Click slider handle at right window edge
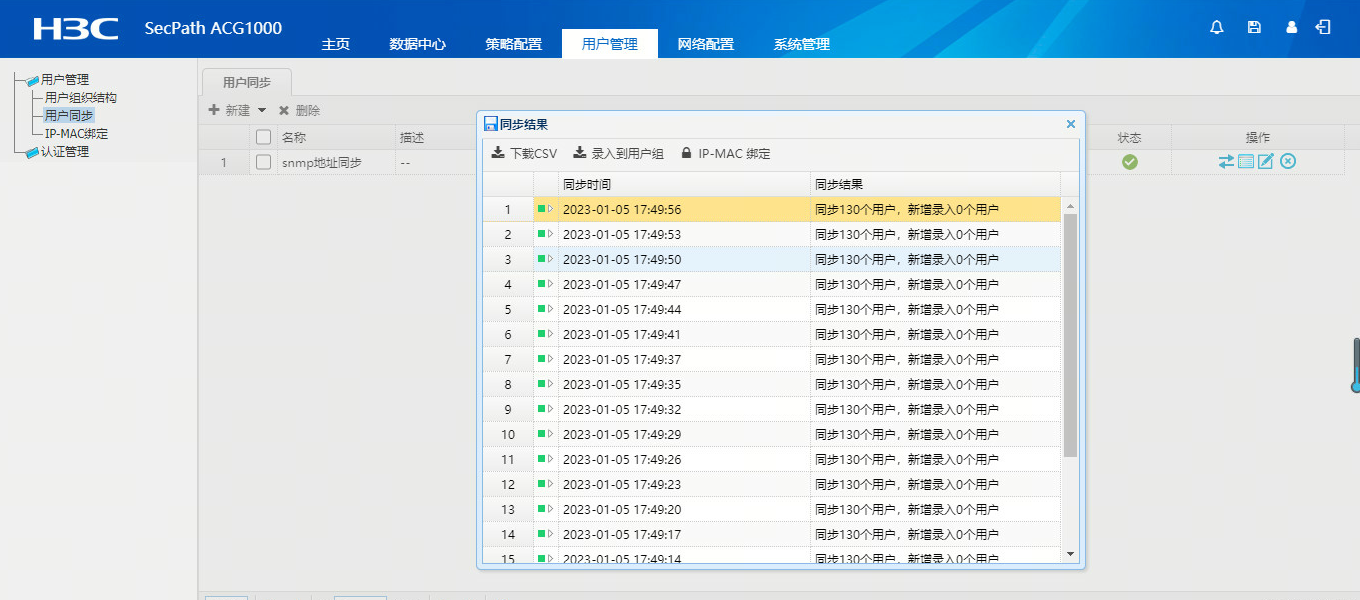1360x600 pixels. click(x=1357, y=365)
